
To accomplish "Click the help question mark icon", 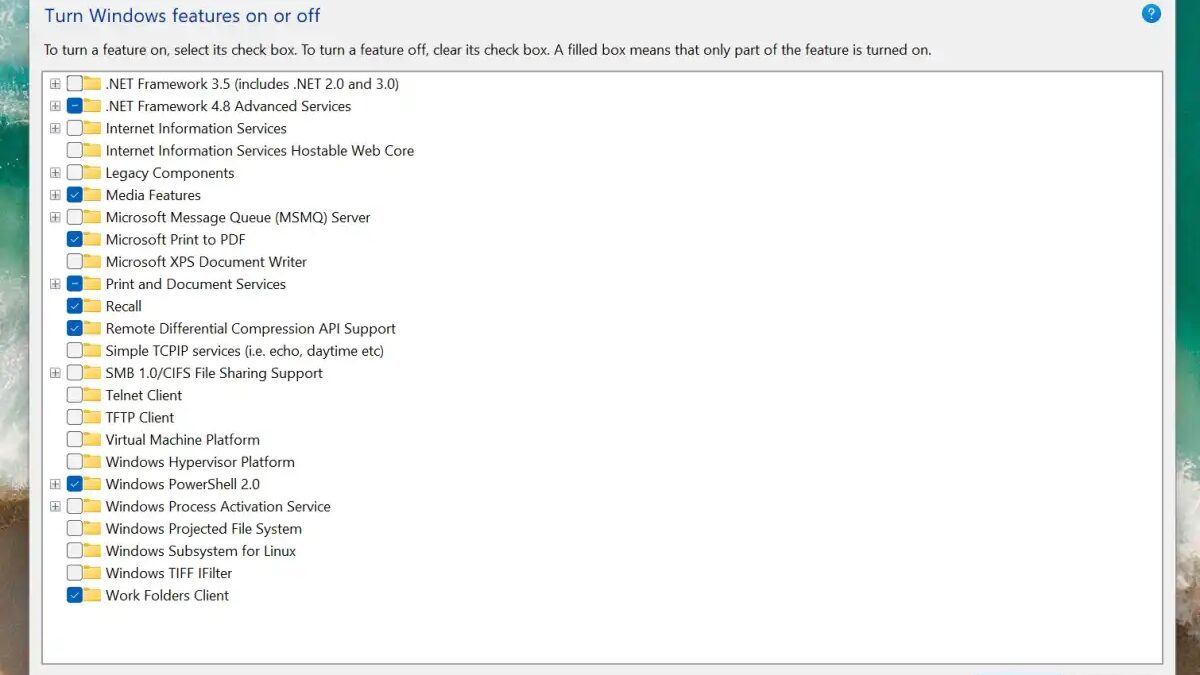I will tap(1151, 14).
